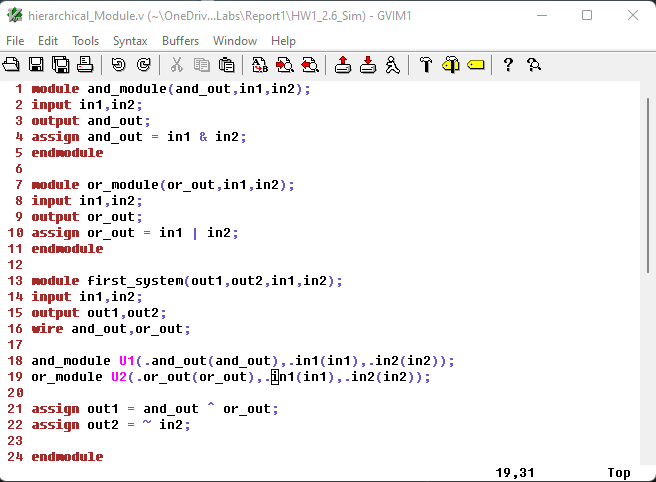Click the Save All files icon

[x=60, y=65]
